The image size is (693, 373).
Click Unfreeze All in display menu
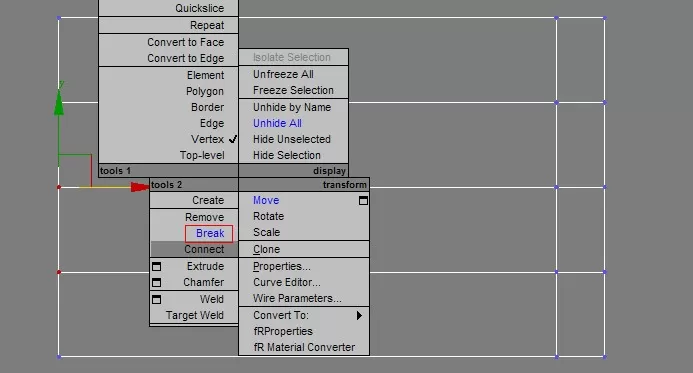[283, 74]
